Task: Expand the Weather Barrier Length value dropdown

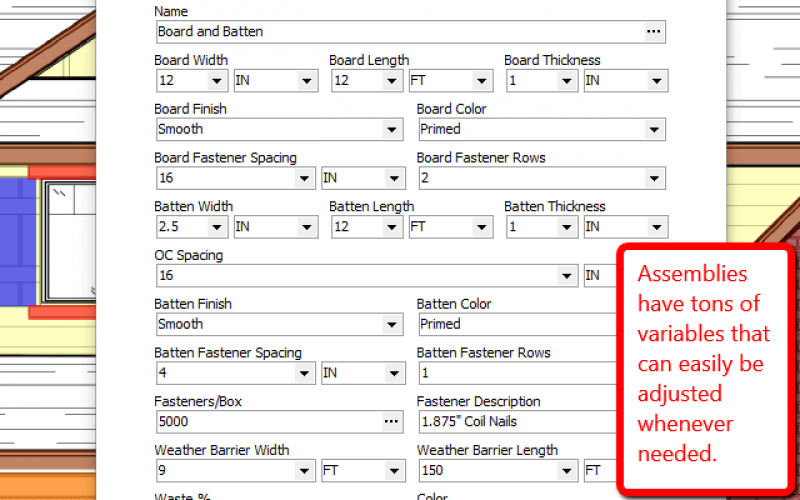Action: click(566, 470)
